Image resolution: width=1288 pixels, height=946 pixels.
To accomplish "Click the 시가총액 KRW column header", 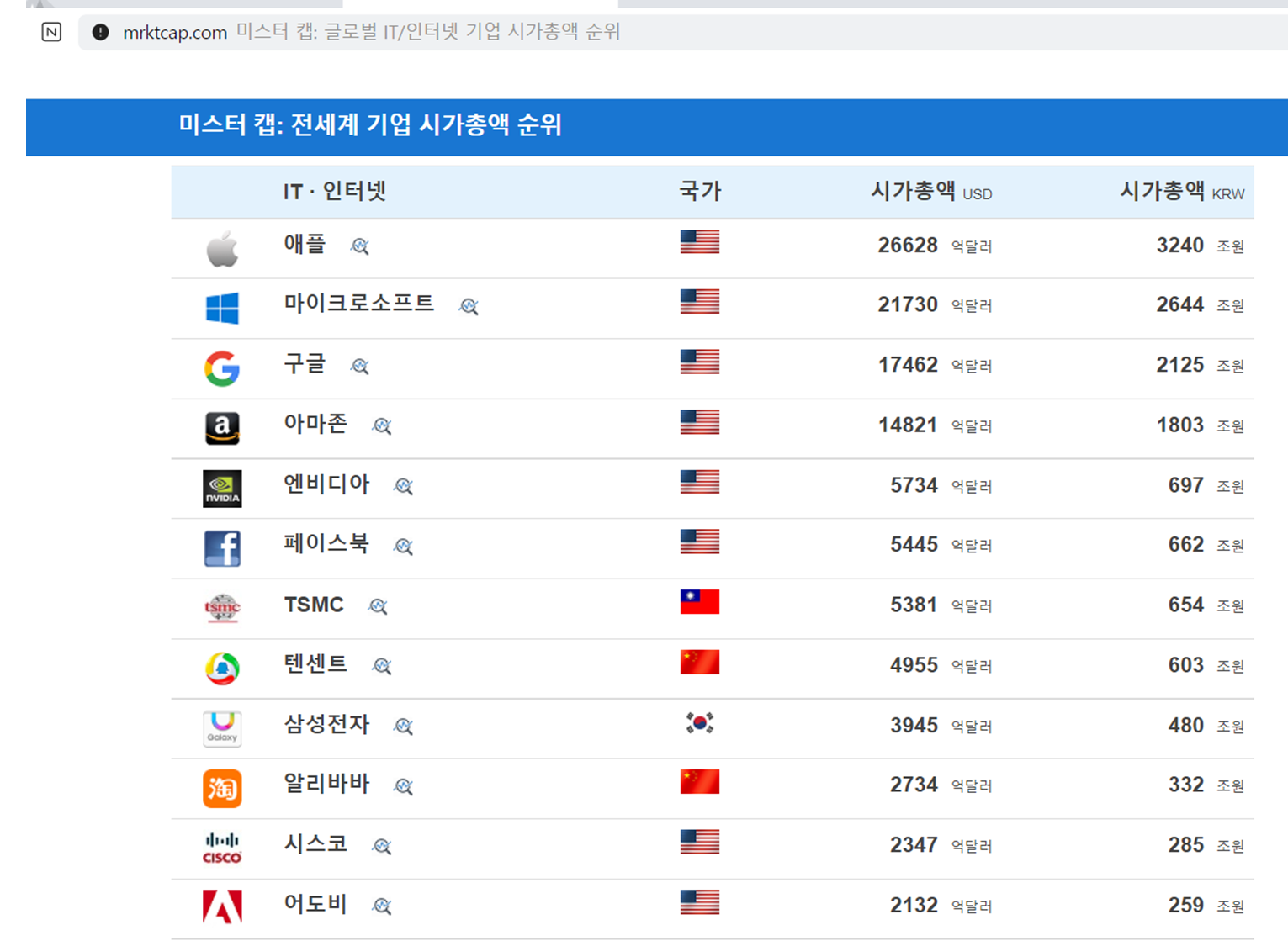I will [1182, 192].
